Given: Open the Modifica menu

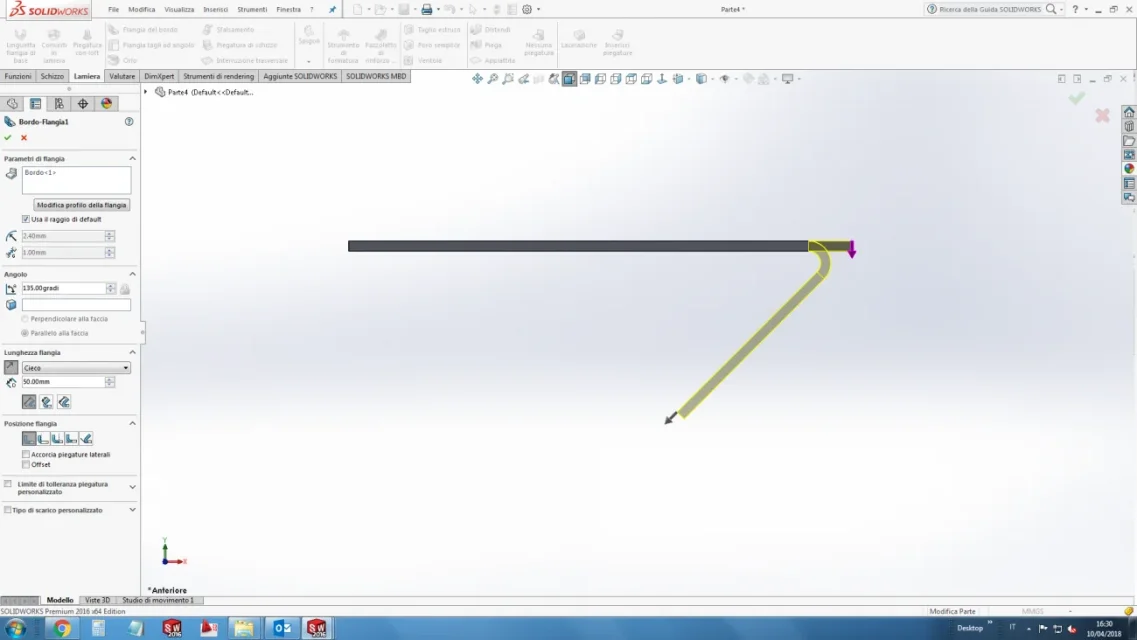Looking at the screenshot, I should [x=141, y=9].
